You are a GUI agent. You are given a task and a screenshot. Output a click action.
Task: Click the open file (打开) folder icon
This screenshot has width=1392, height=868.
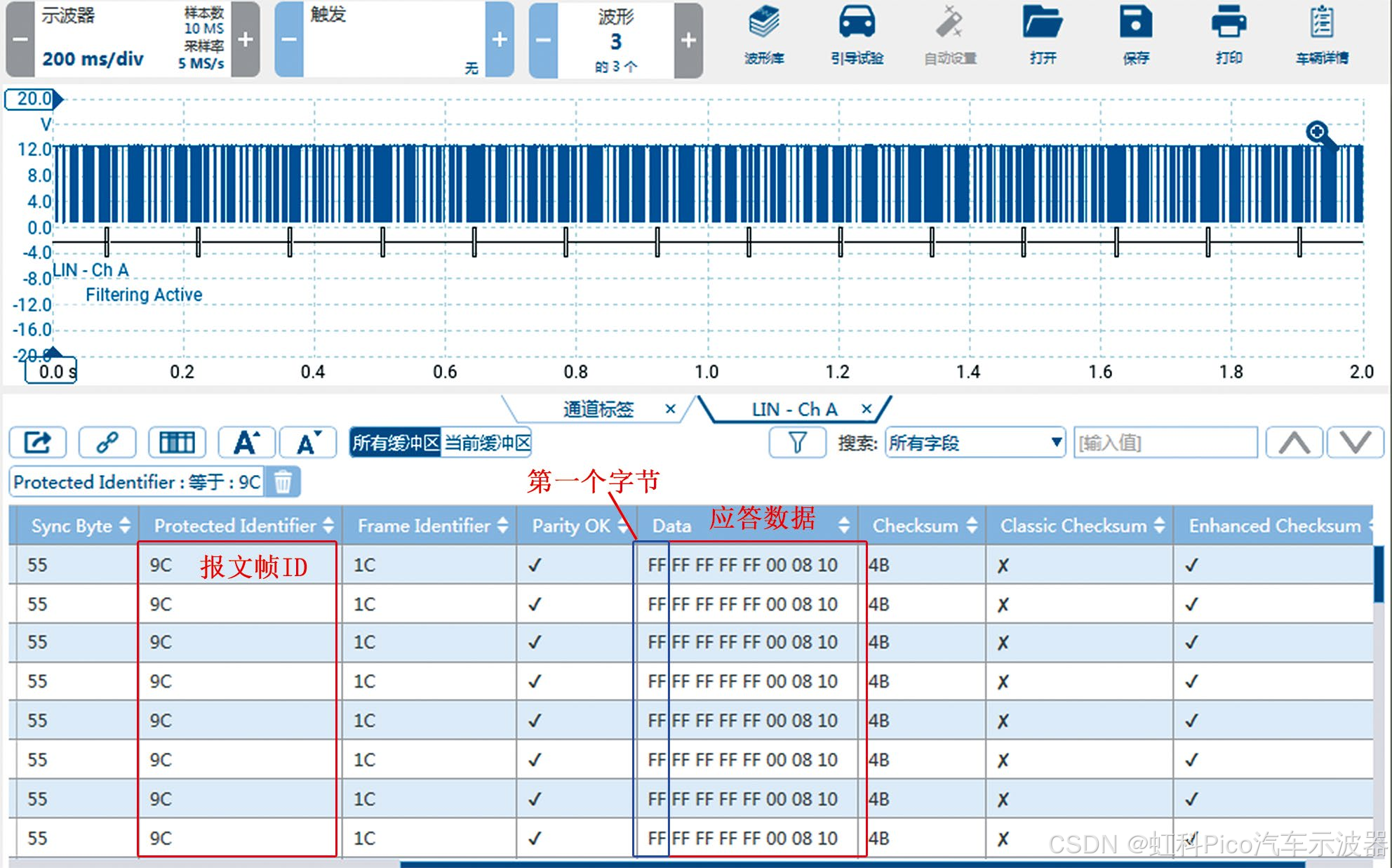1042,23
